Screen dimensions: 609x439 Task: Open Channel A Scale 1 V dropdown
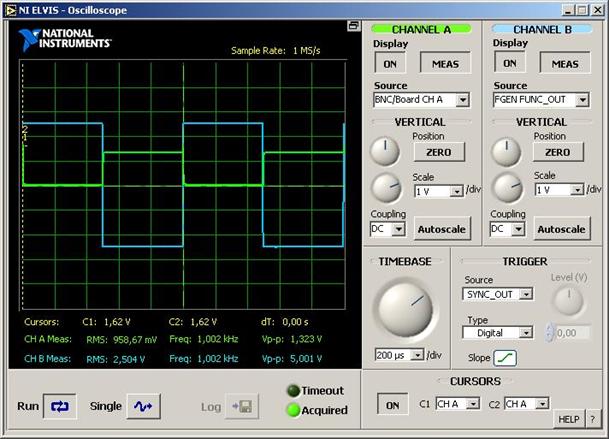coord(438,191)
